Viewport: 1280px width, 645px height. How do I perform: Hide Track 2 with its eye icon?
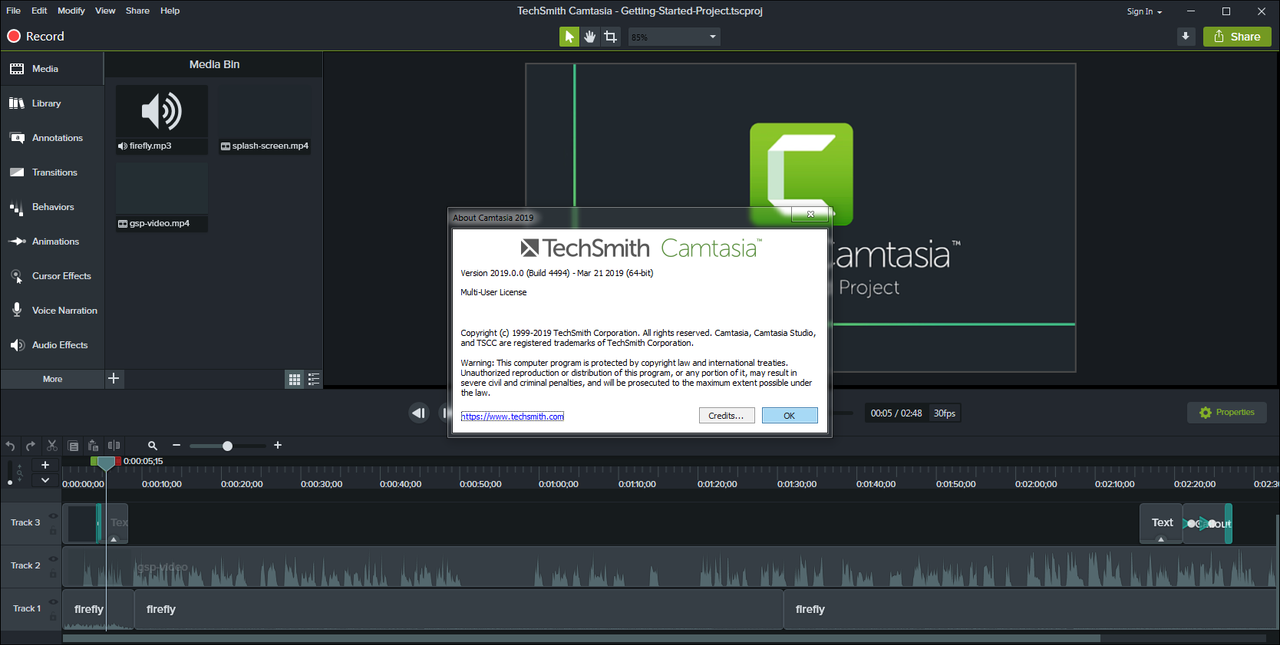click(54, 560)
